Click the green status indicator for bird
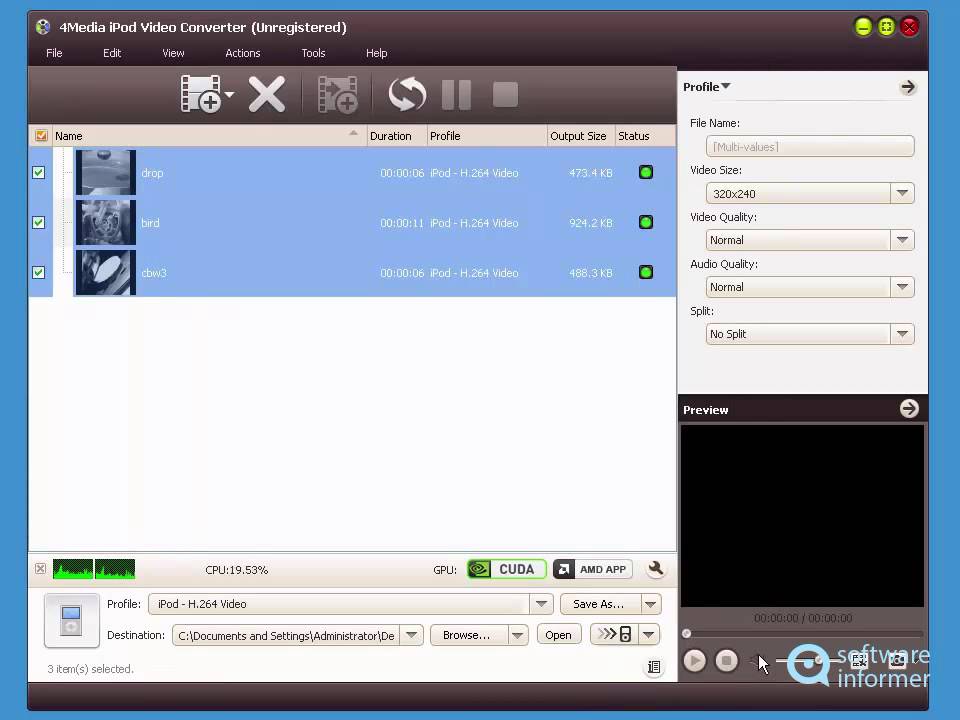Viewport: 960px width, 720px height. tap(646, 222)
